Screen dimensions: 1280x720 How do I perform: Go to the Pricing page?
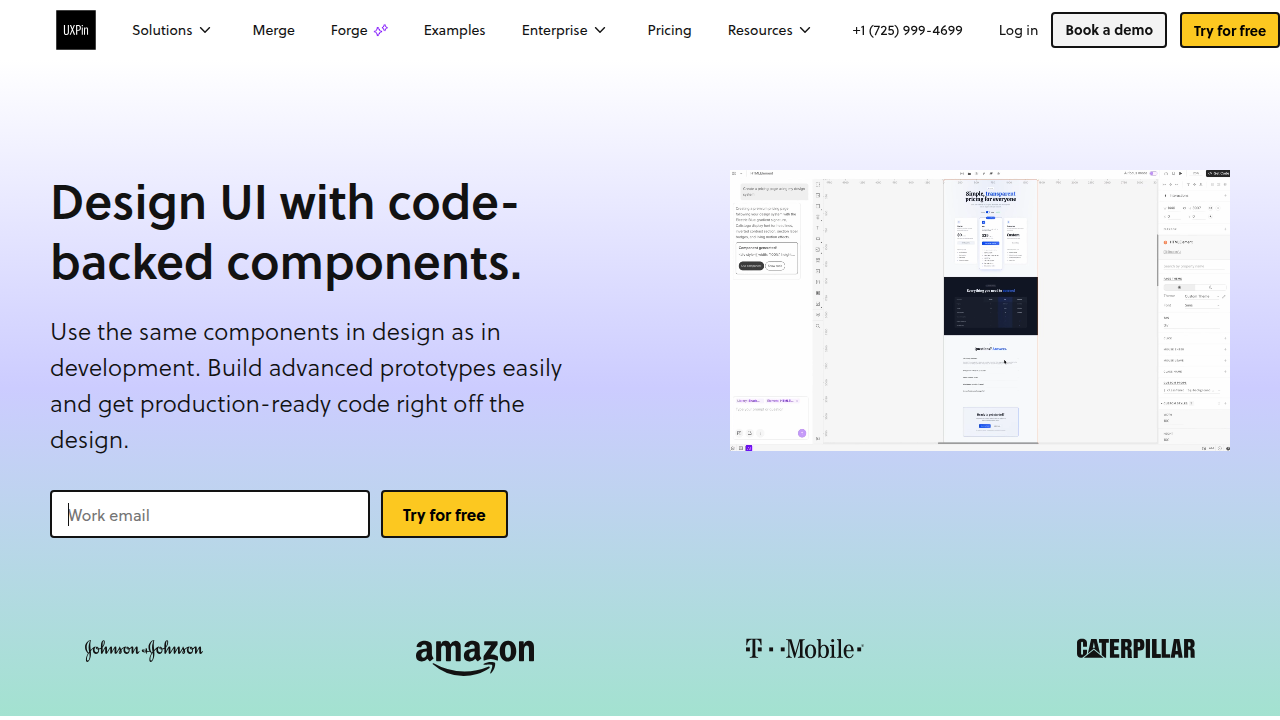(669, 30)
